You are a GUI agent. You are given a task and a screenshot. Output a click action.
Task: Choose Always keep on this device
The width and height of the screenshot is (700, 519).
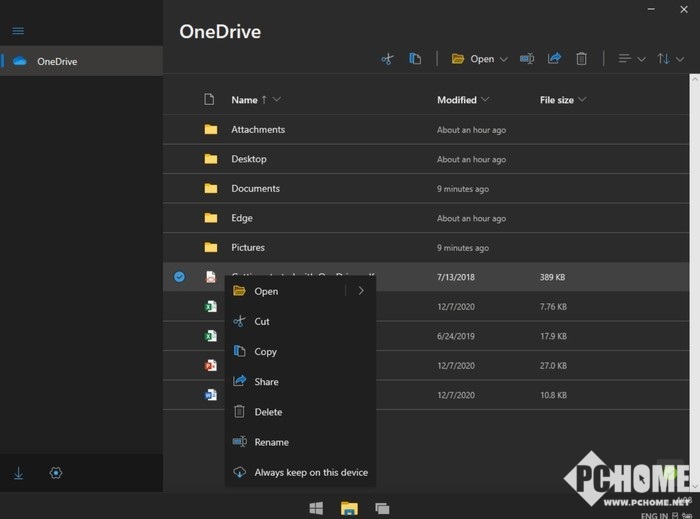click(310, 472)
